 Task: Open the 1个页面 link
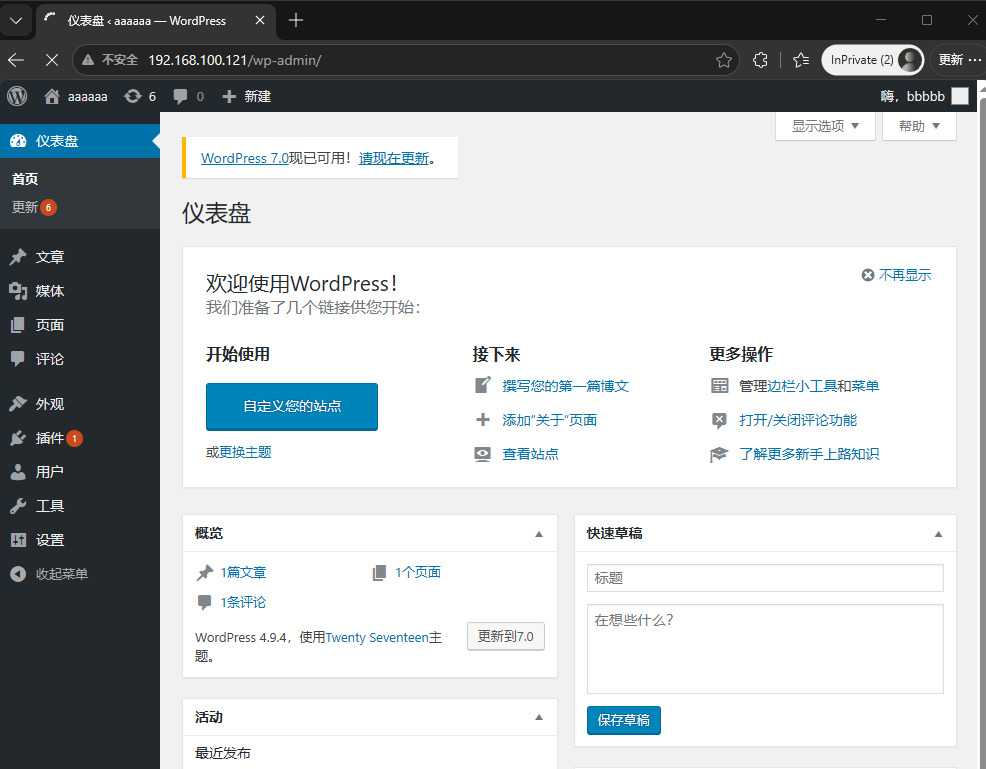(418, 572)
